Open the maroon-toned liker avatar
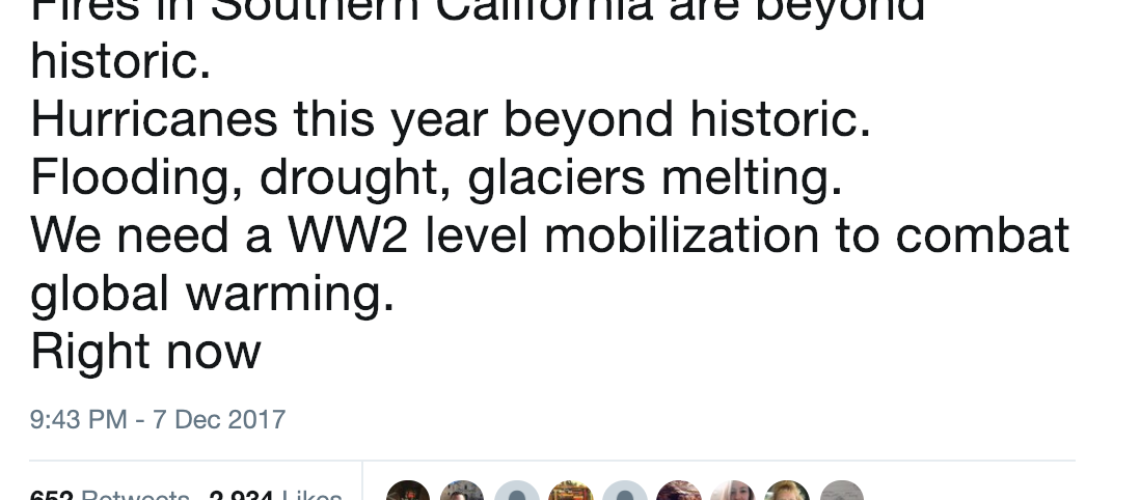1140x500 pixels. (x=678, y=491)
